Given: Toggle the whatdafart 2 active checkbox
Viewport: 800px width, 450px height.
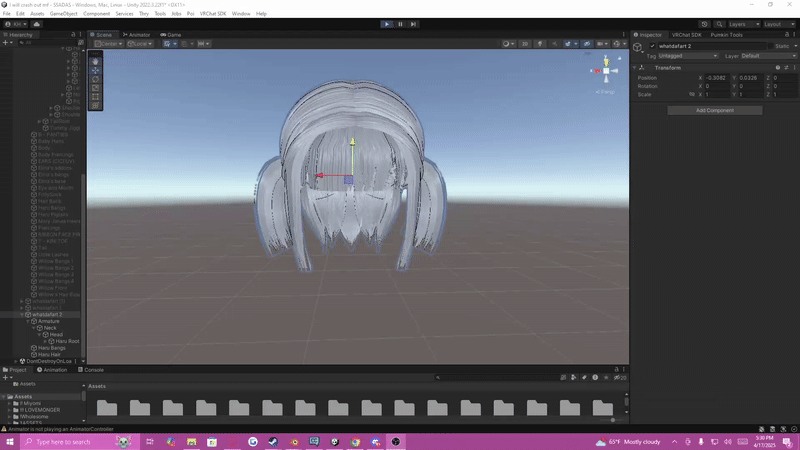Looking at the screenshot, I should point(653,46).
